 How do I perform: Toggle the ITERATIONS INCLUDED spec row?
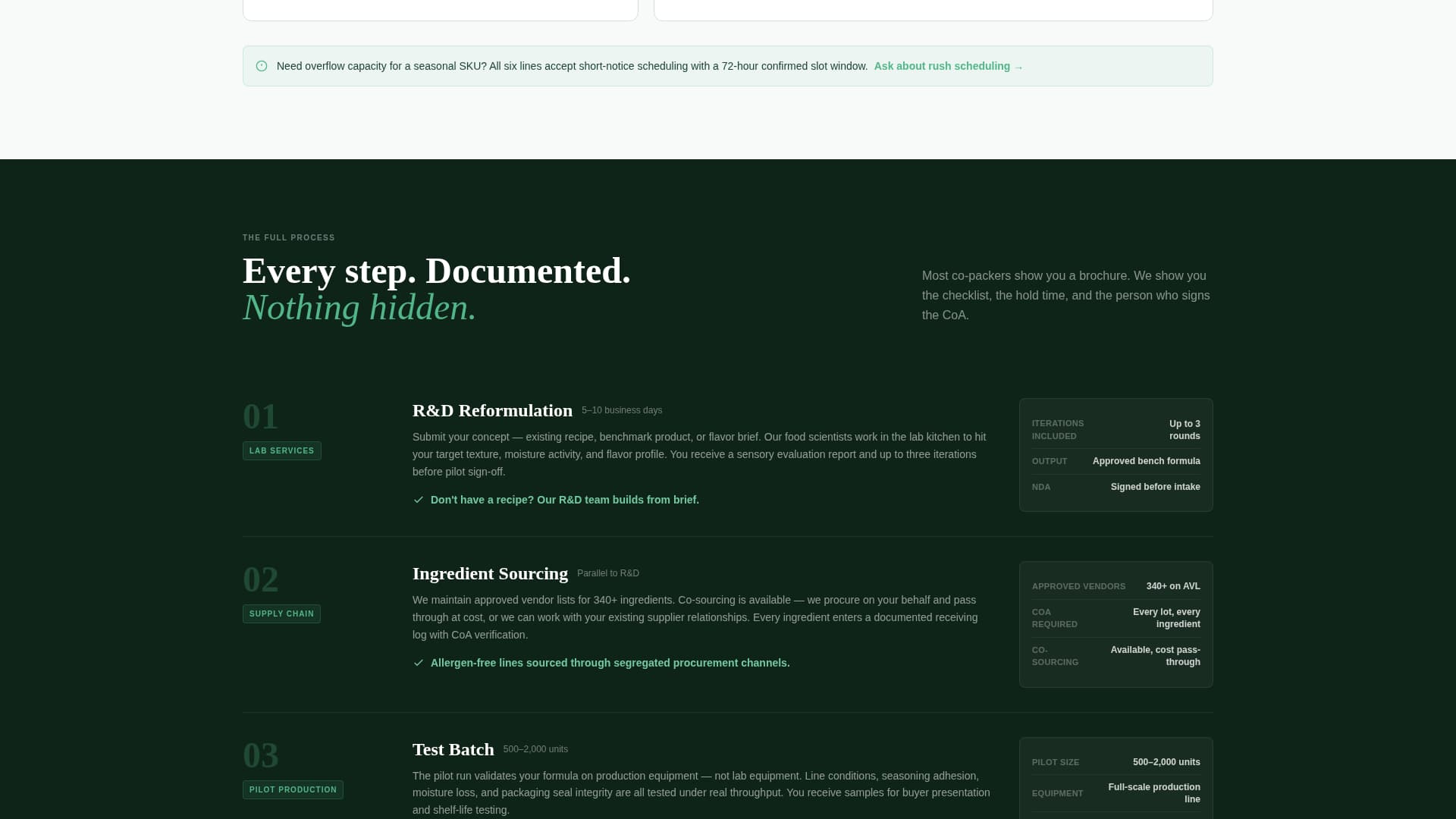click(x=1116, y=429)
